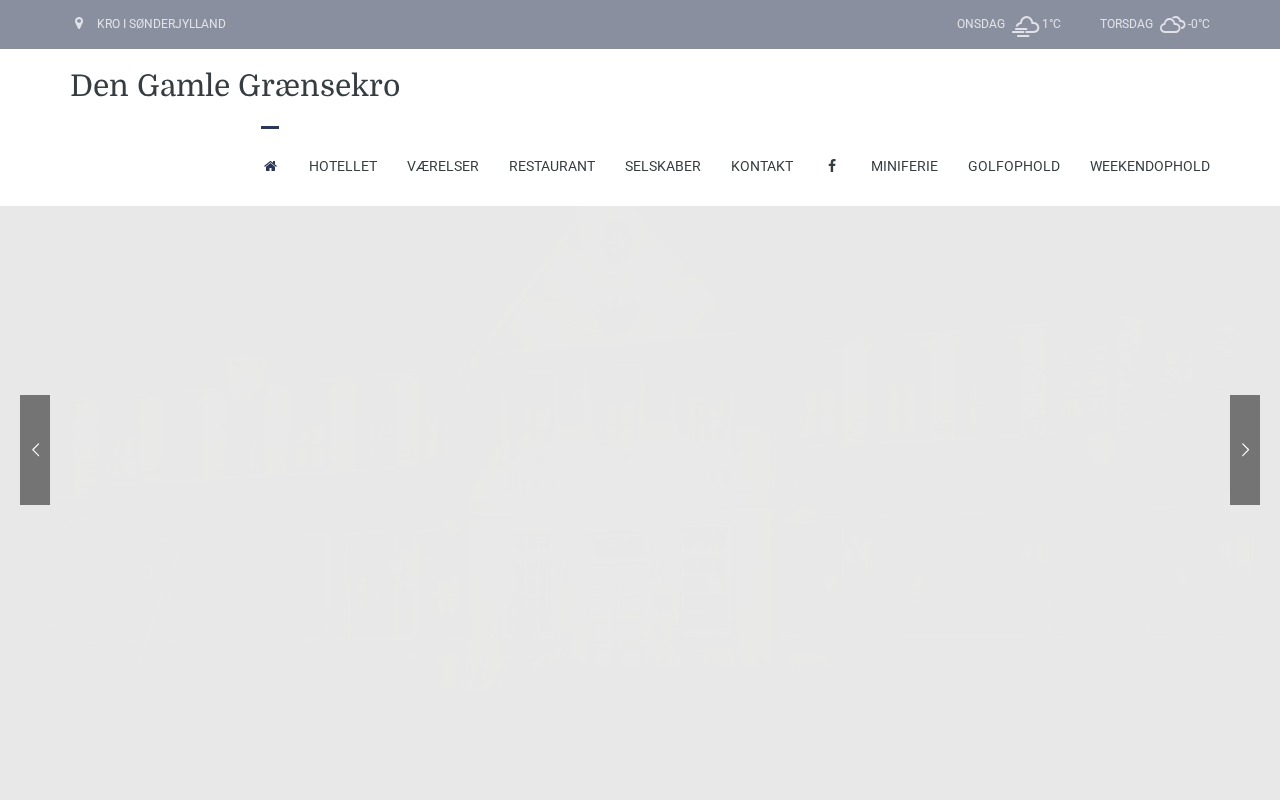Open the Hotellet menu item
This screenshot has height=800, width=1280.
click(343, 166)
